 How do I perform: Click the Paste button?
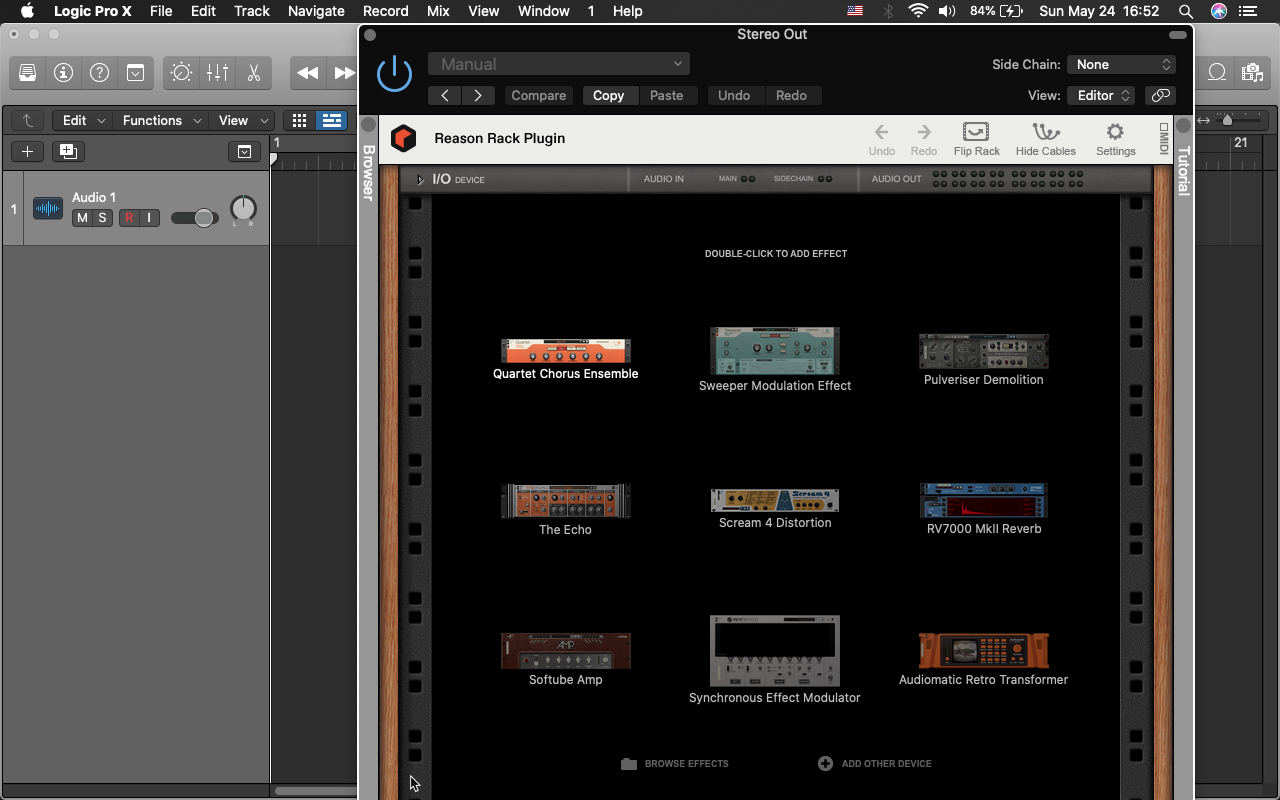click(x=666, y=96)
